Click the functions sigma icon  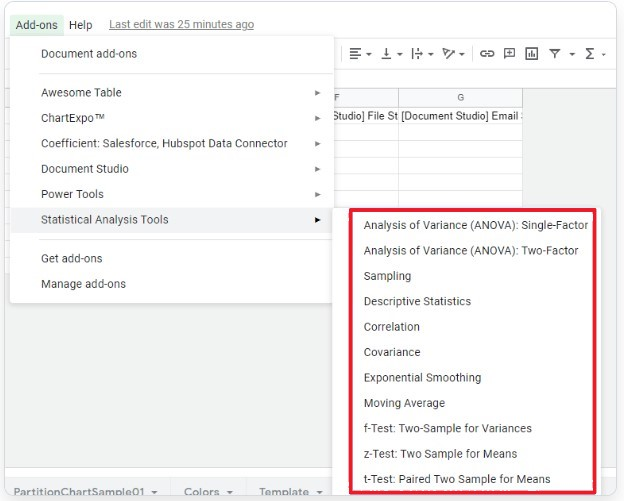590,54
